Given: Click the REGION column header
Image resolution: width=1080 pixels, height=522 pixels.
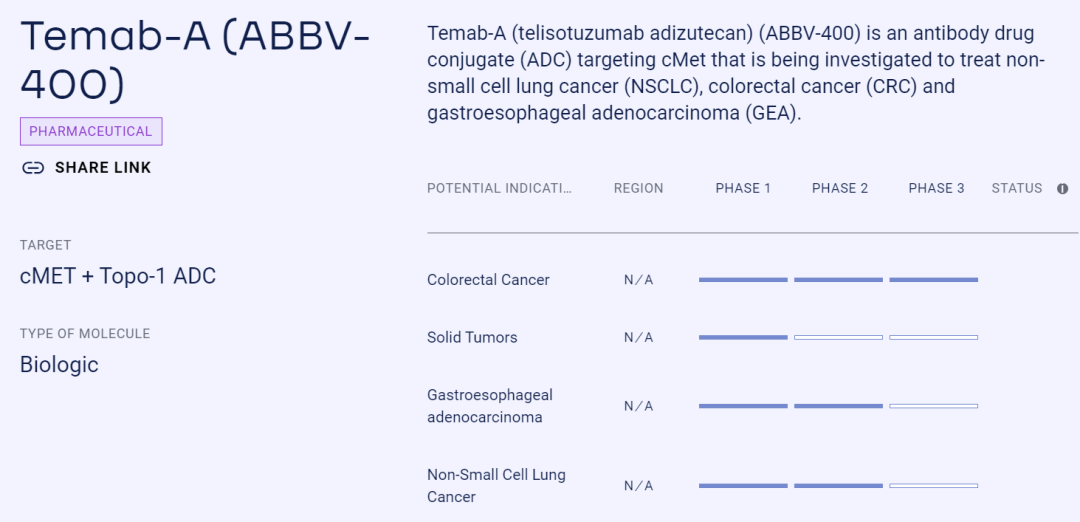Looking at the screenshot, I should [638, 189].
